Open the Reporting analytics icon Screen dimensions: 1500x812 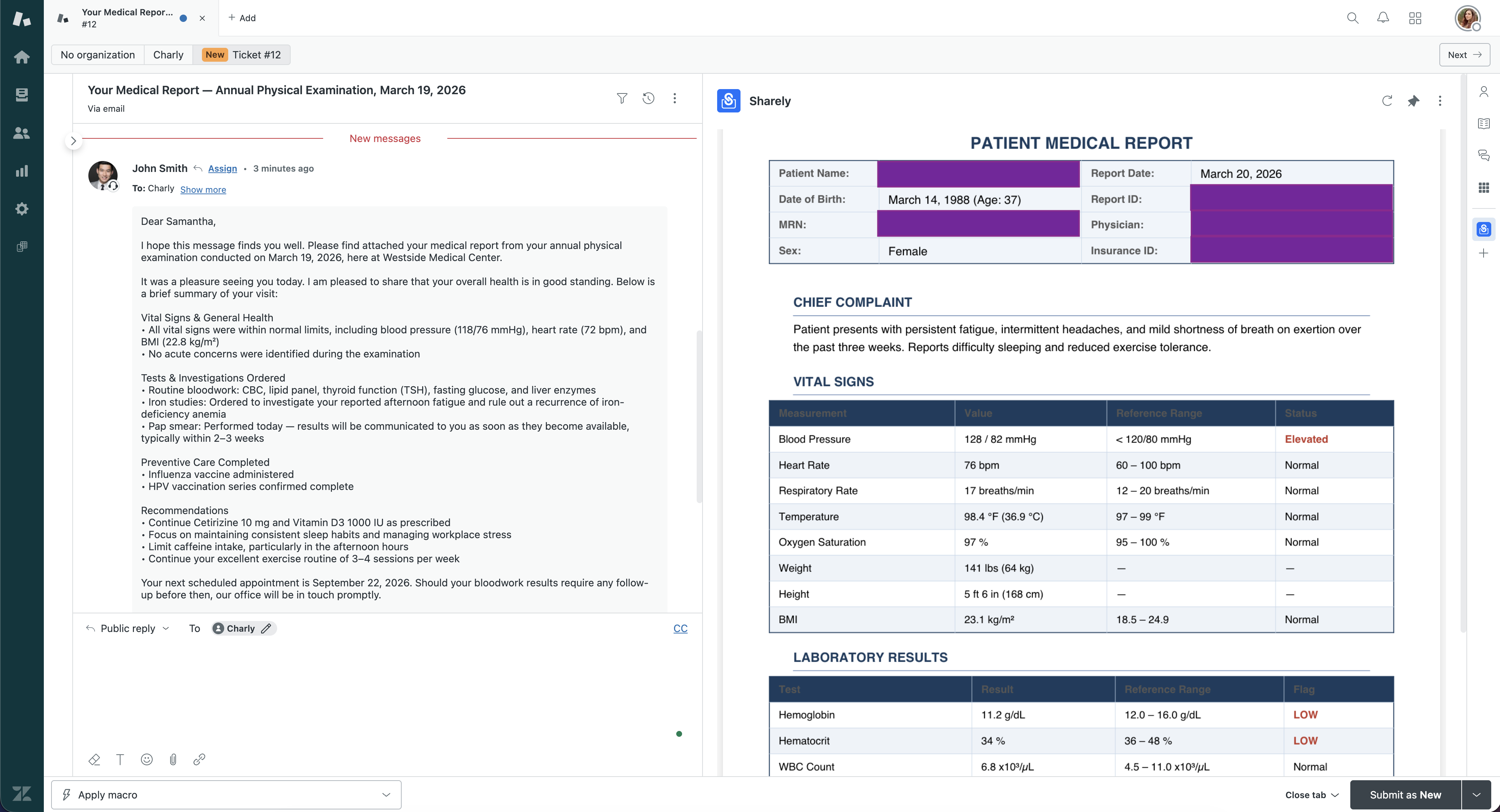point(22,171)
